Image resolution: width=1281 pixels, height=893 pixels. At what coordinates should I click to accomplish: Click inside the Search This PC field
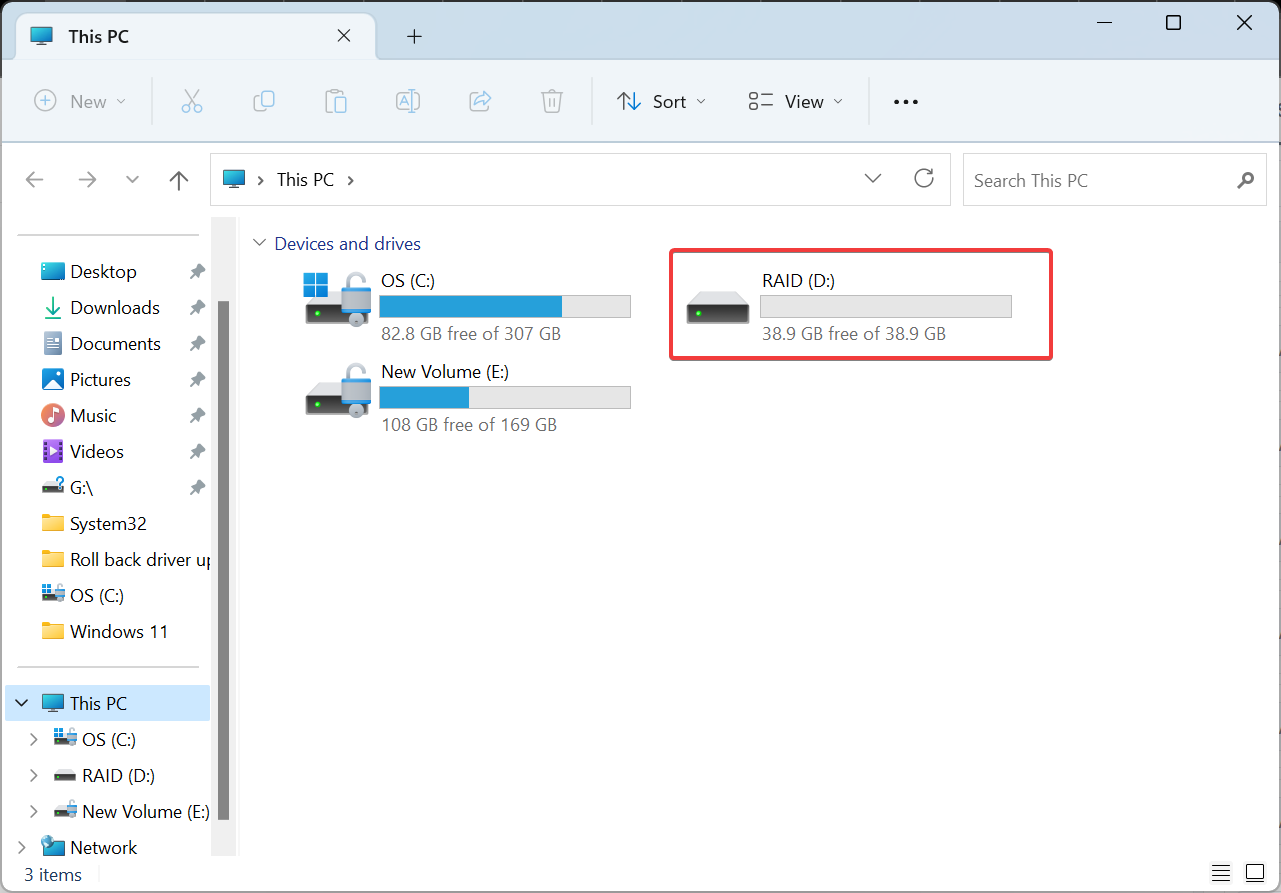click(1080, 180)
